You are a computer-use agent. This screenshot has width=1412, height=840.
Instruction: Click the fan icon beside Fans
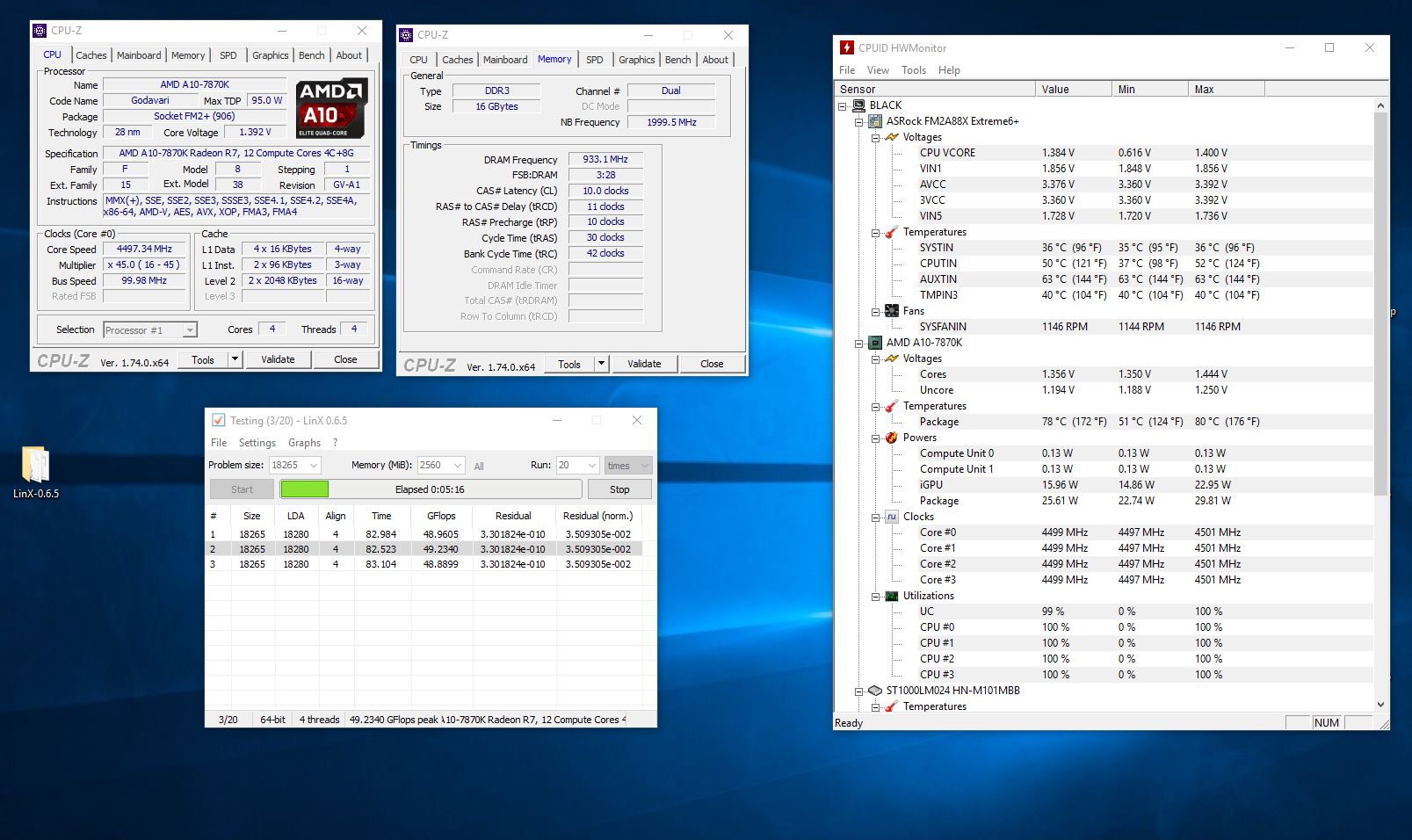[892, 311]
